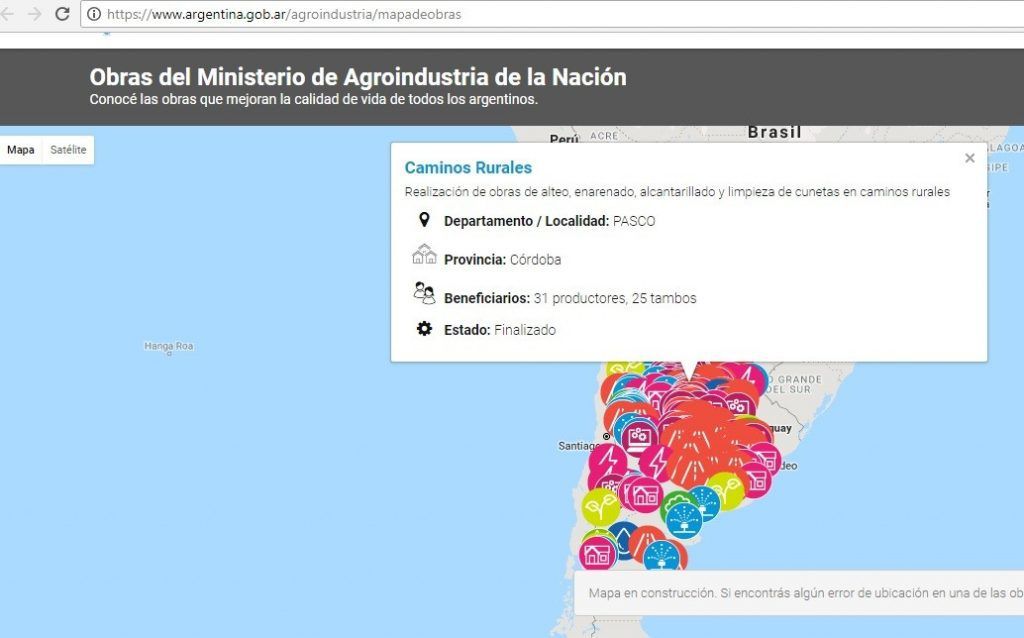1024x638 pixels.
Task: Select the Mapa view tab
Action: pos(21,150)
